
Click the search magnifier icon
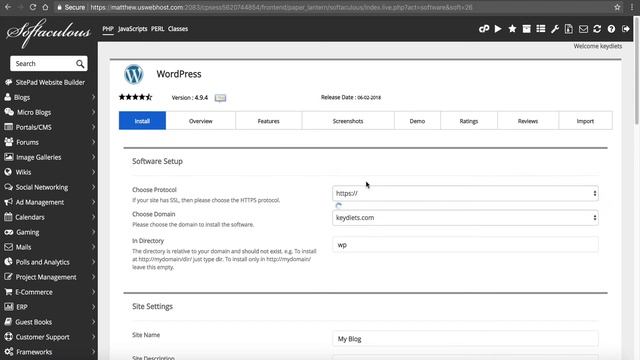tap(80, 64)
